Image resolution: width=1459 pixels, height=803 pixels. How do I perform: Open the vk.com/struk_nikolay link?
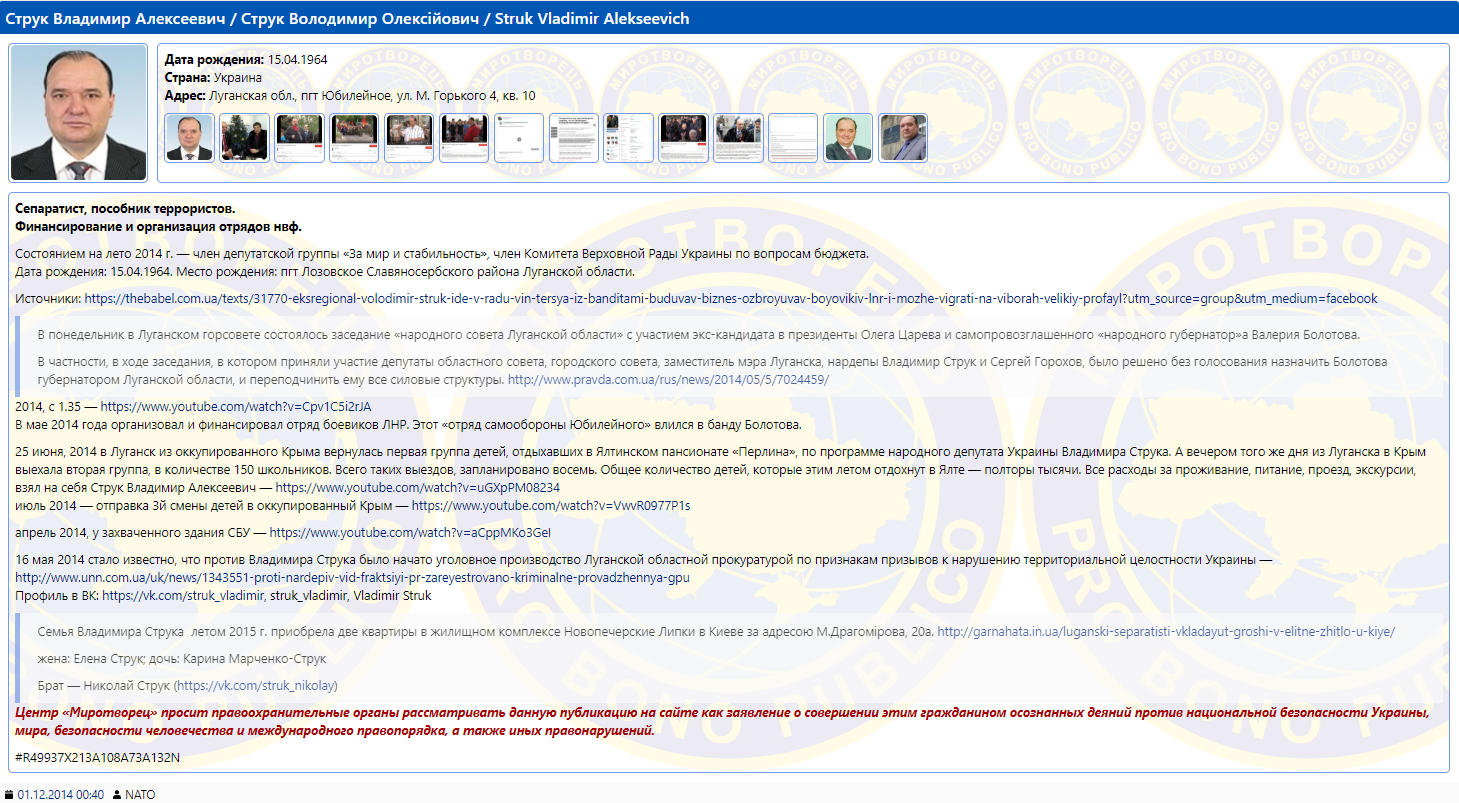click(x=256, y=686)
